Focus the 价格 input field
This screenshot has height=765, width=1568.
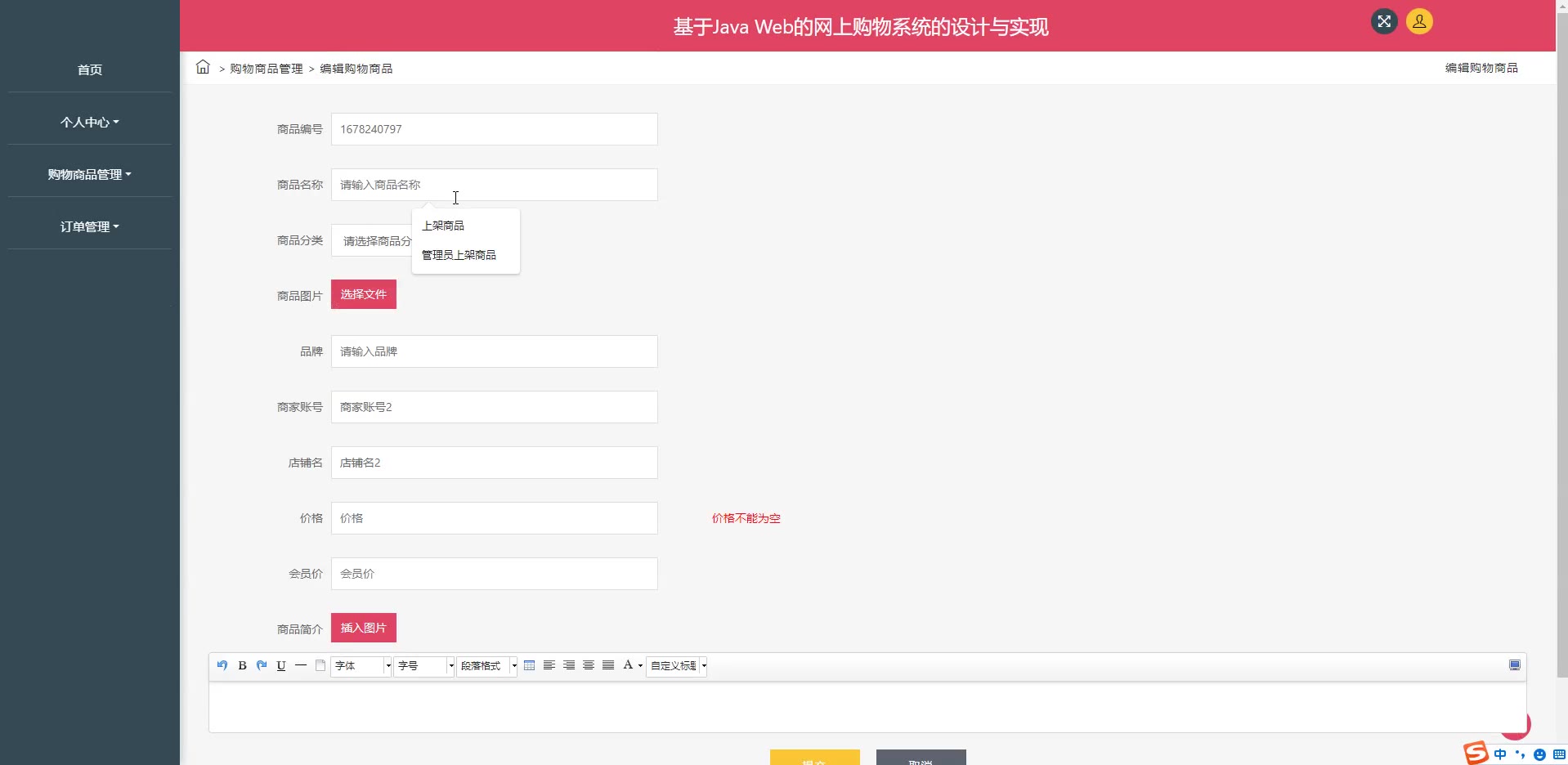click(495, 518)
